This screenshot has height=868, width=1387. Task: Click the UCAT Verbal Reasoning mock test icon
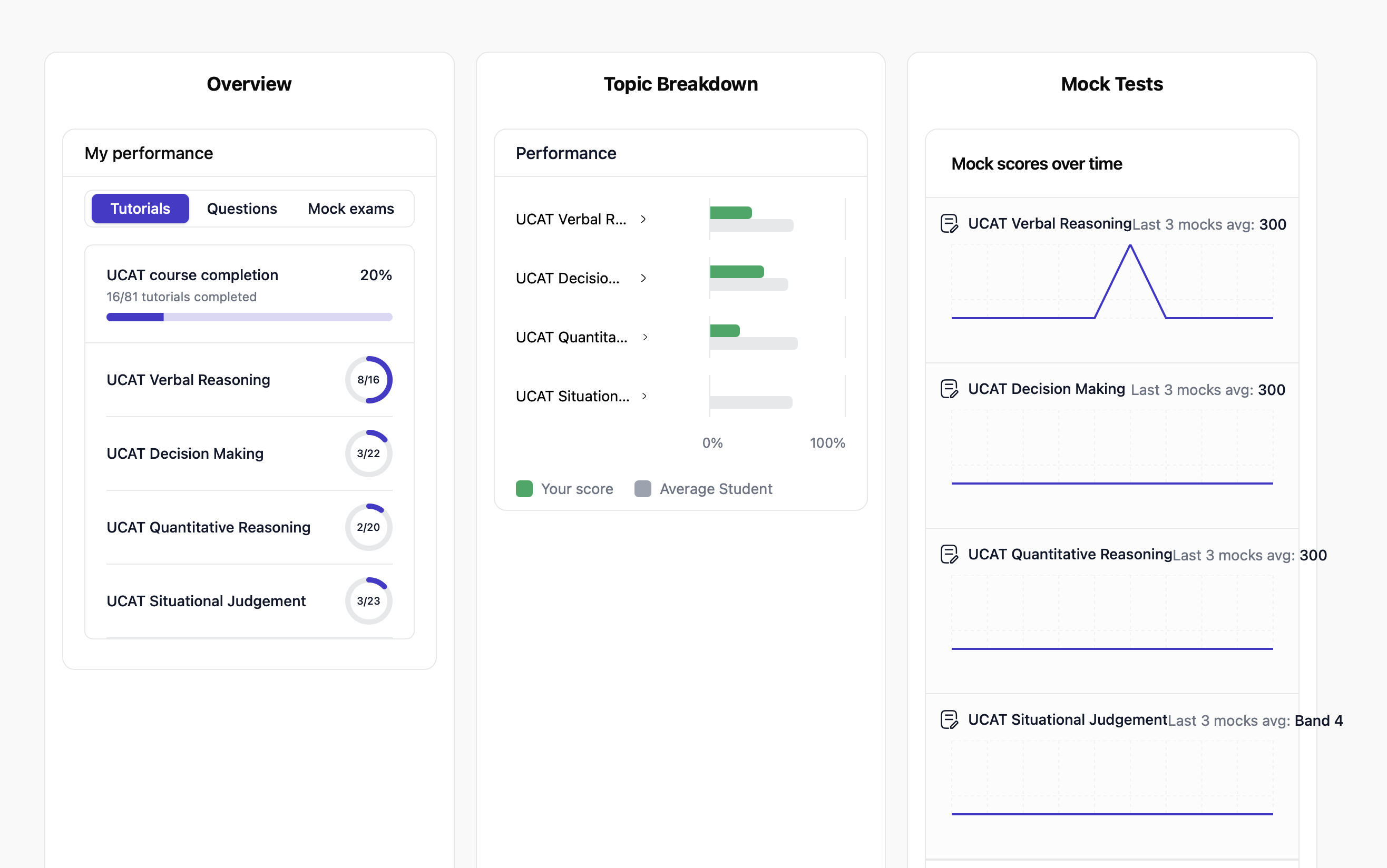point(949,223)
